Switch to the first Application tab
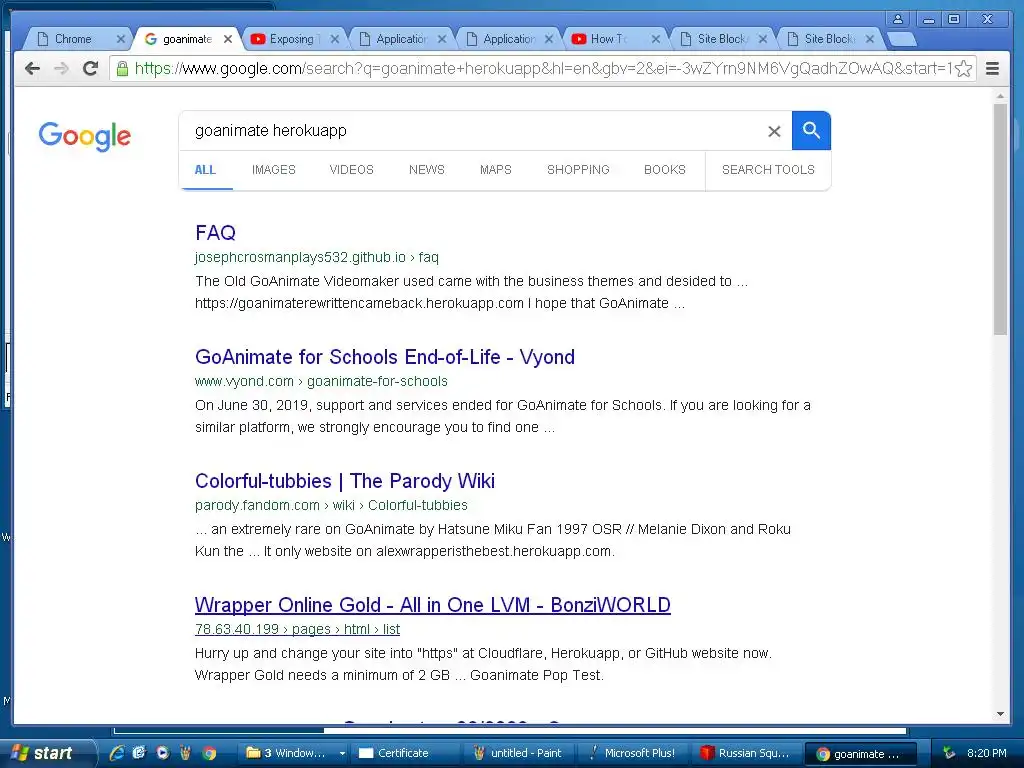The height and width of the screenshot is (768, 1024). 401,39
